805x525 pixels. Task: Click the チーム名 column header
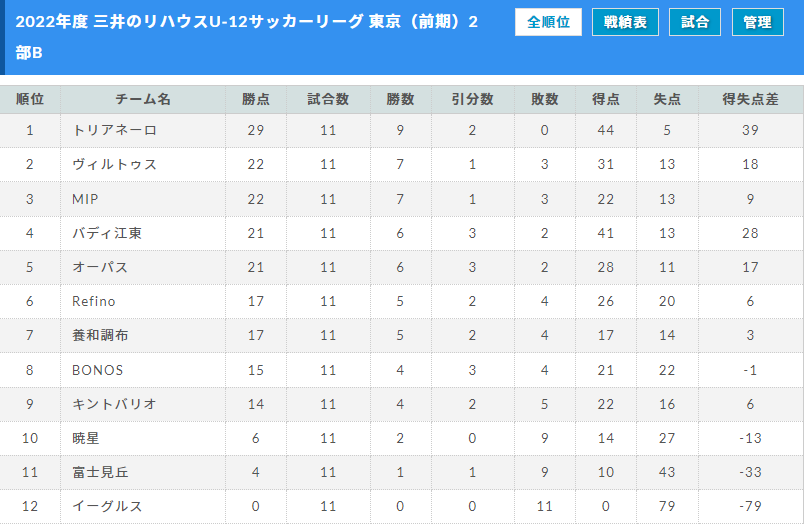[x=143, y=99]
